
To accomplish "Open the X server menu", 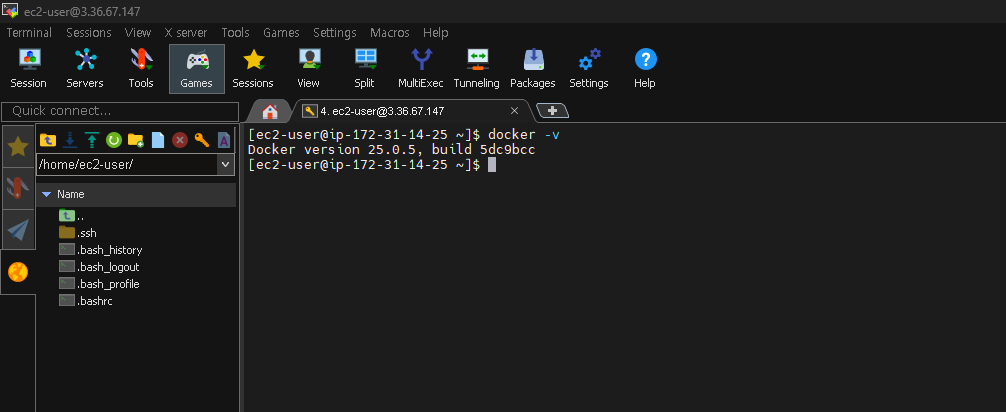I will (185, 32).
